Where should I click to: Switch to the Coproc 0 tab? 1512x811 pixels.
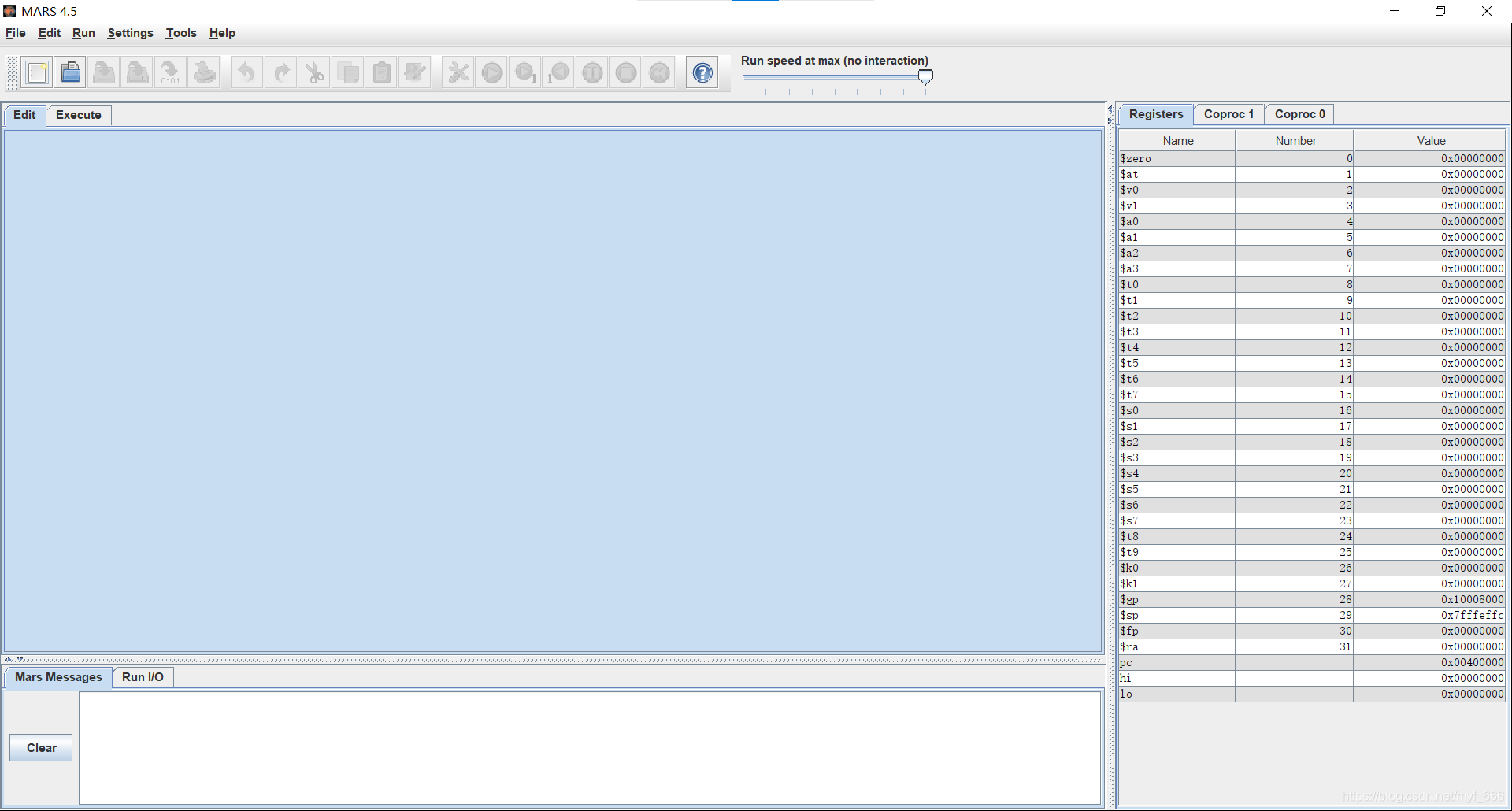click(1299, 114)
